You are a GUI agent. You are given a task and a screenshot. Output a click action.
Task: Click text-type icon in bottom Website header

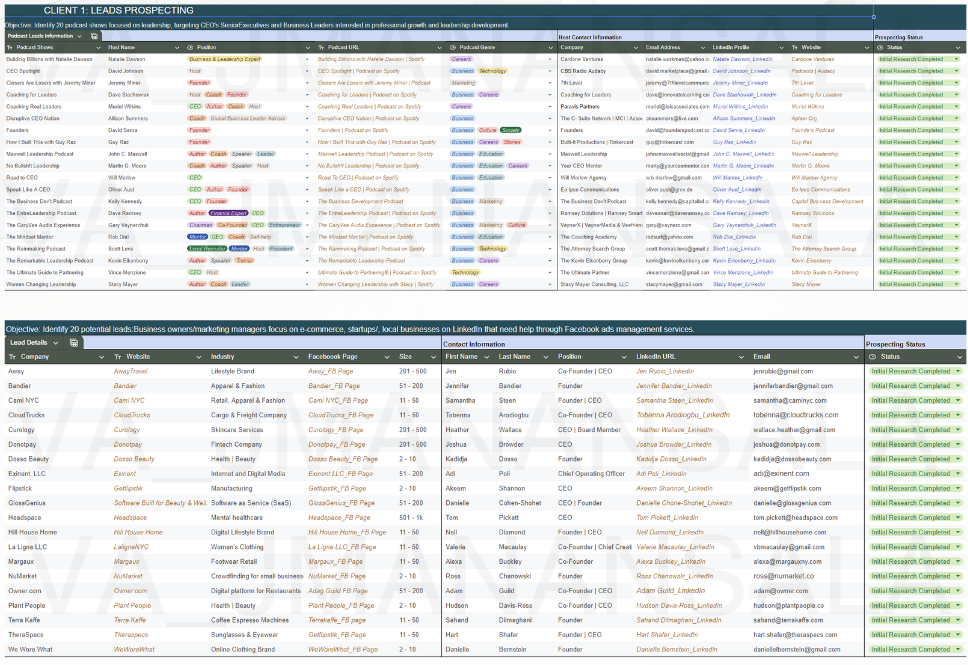(118, 357)
